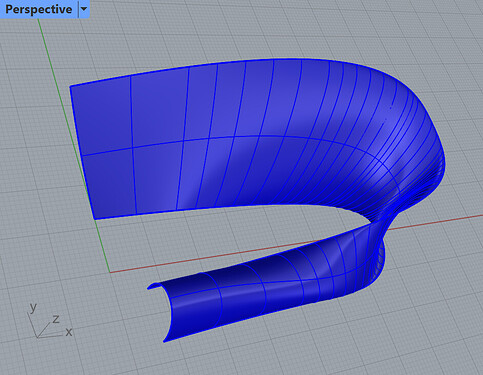This screenshot has height=375, width=483.
Task: Click the y label of the world axis icon
Action: (x=33, y=307)
